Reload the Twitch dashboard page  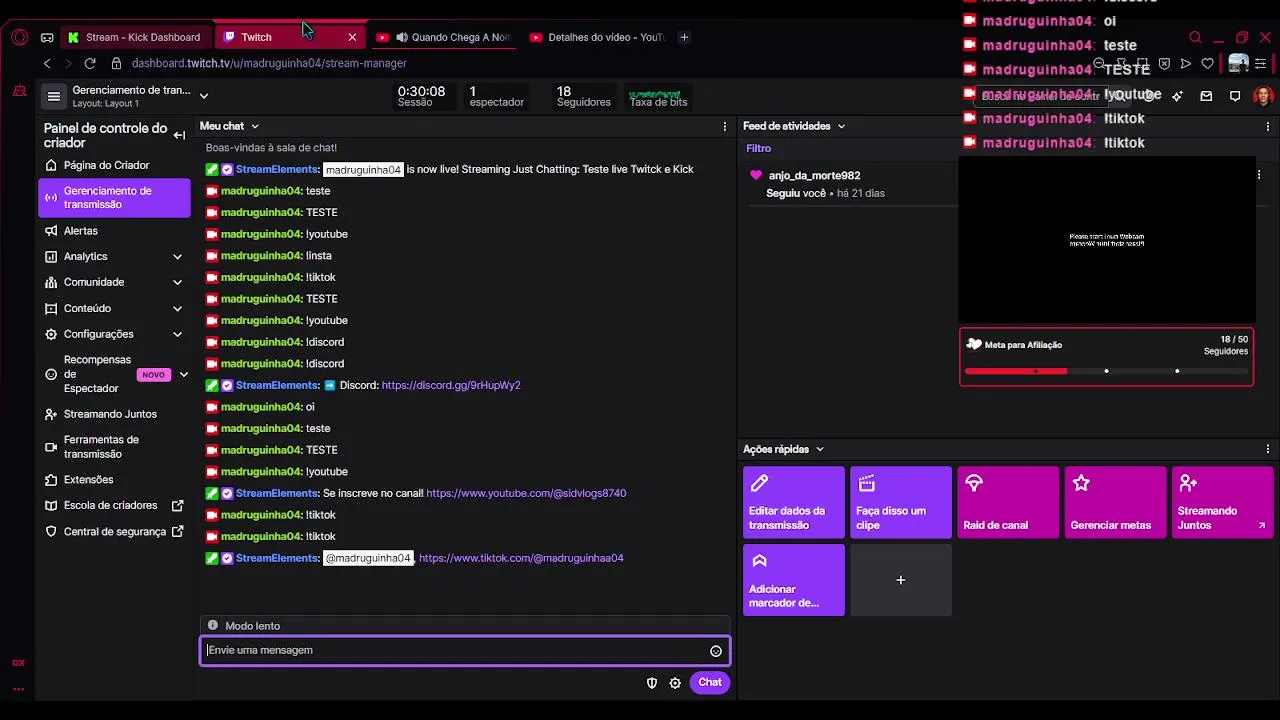click(x=90, y=63)
